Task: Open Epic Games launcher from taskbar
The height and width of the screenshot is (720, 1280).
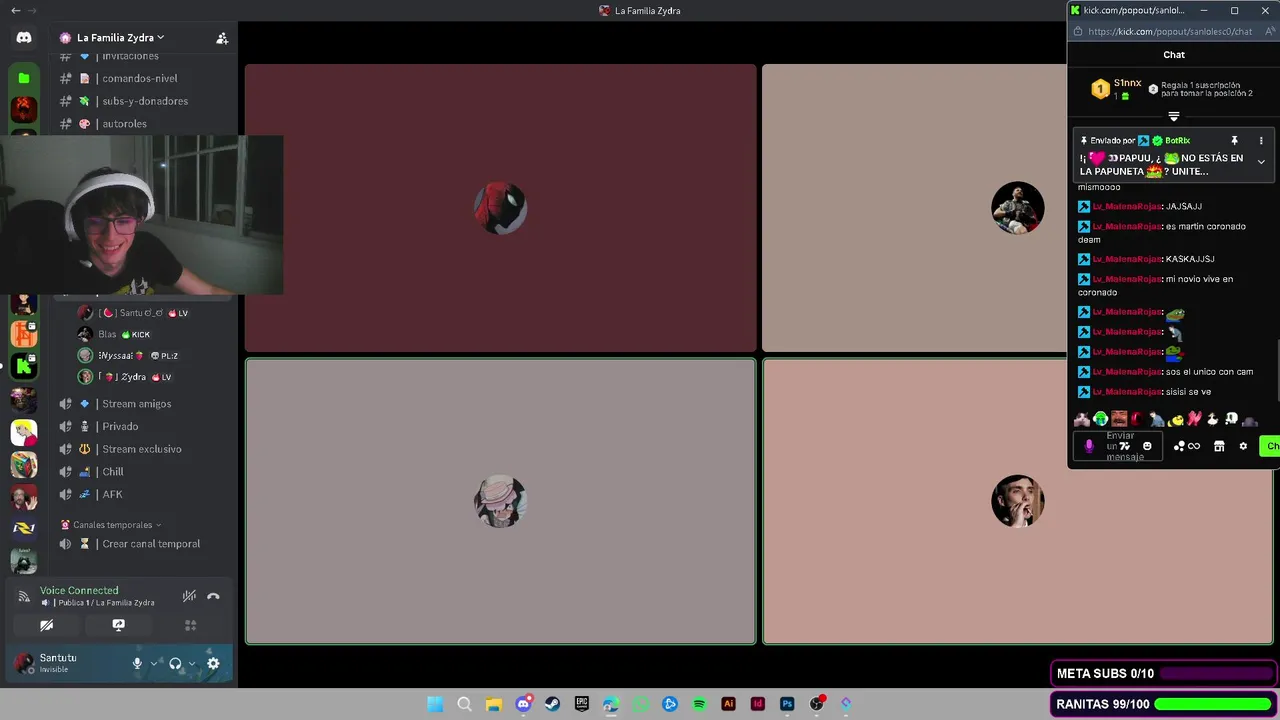Action: (582, 704)
